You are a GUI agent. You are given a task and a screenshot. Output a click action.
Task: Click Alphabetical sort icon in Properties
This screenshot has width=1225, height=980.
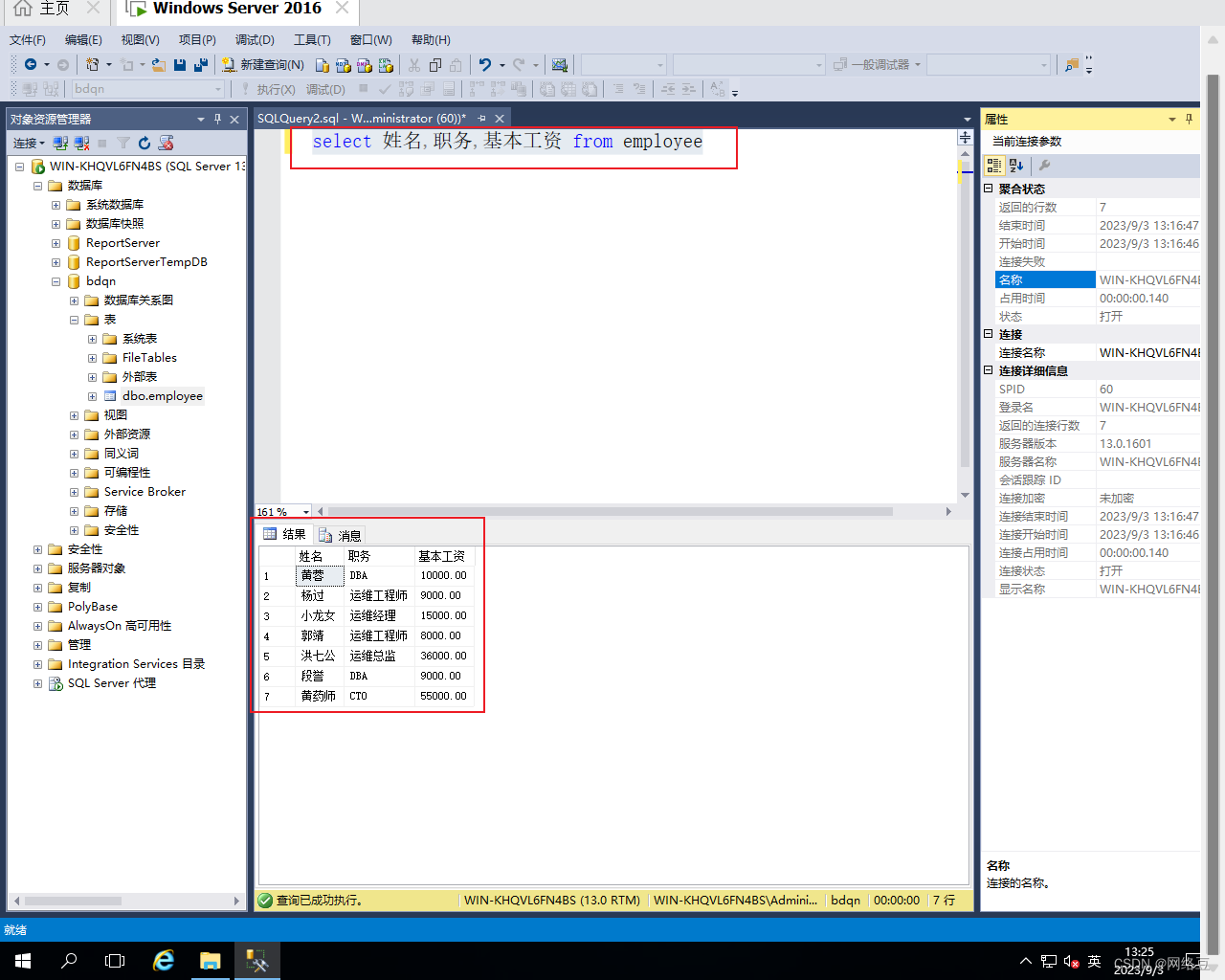coord(1016,165)
